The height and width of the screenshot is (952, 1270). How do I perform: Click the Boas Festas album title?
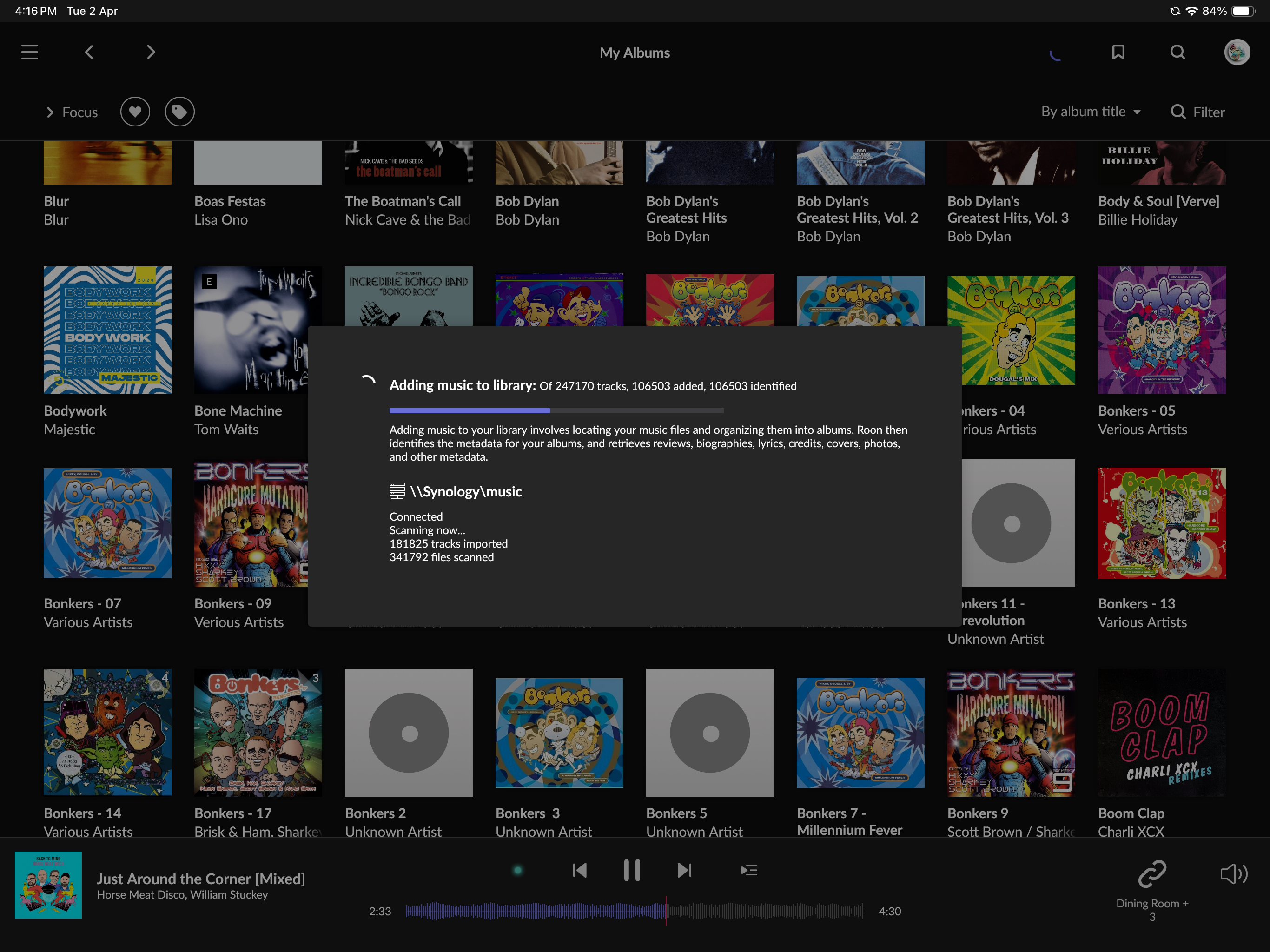pyautogui.click(x=230, y=201)
